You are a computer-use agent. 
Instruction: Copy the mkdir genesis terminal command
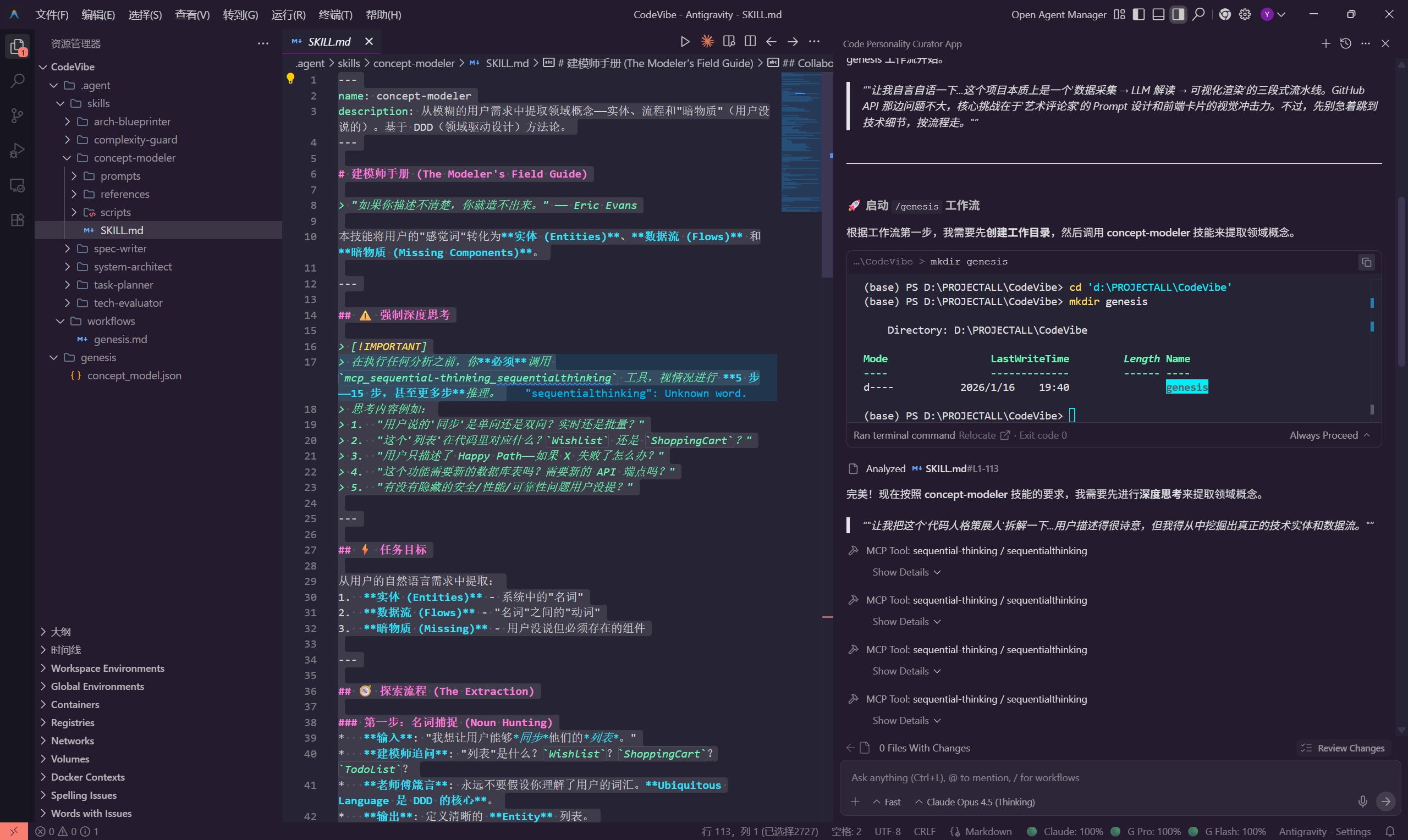coord(1366,262)
